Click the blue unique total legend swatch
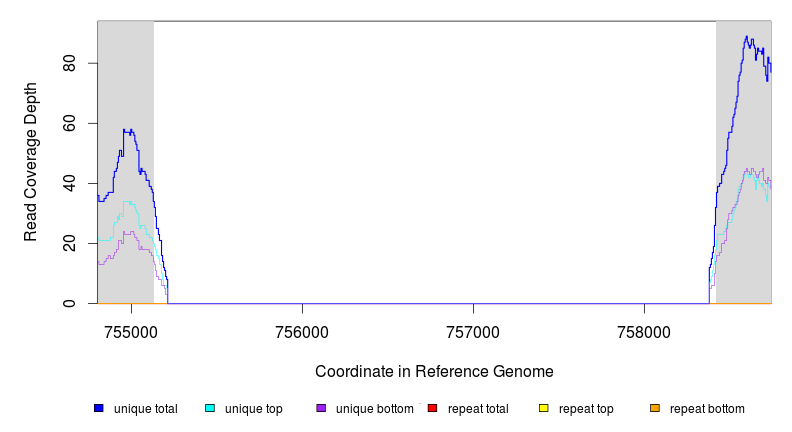The width and height of the screenshot is (792, 432). pos(99,409)
